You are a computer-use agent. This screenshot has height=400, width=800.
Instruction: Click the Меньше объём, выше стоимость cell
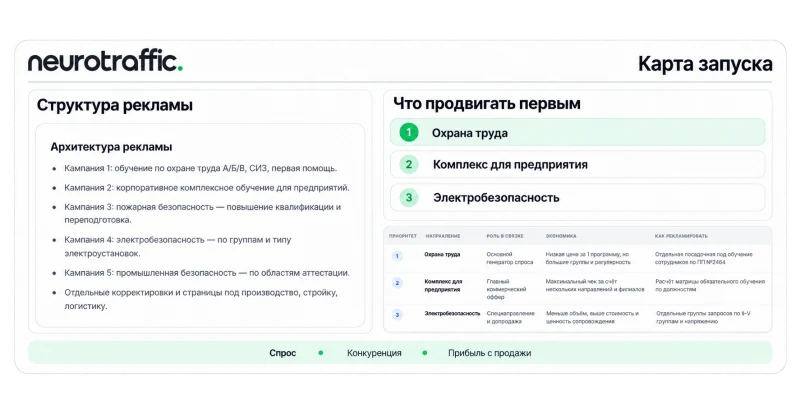(592, 317)
